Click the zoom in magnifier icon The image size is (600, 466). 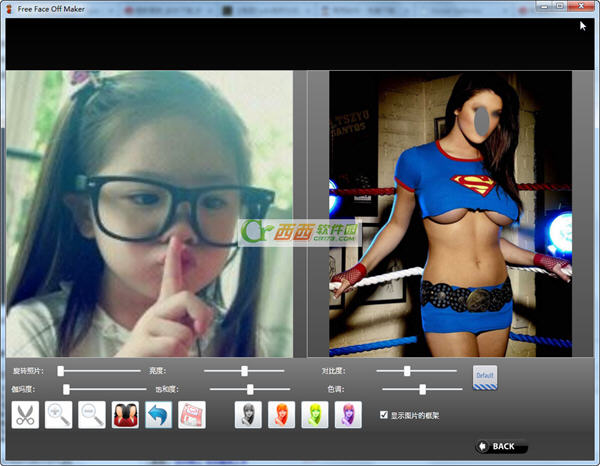[59, 415]
